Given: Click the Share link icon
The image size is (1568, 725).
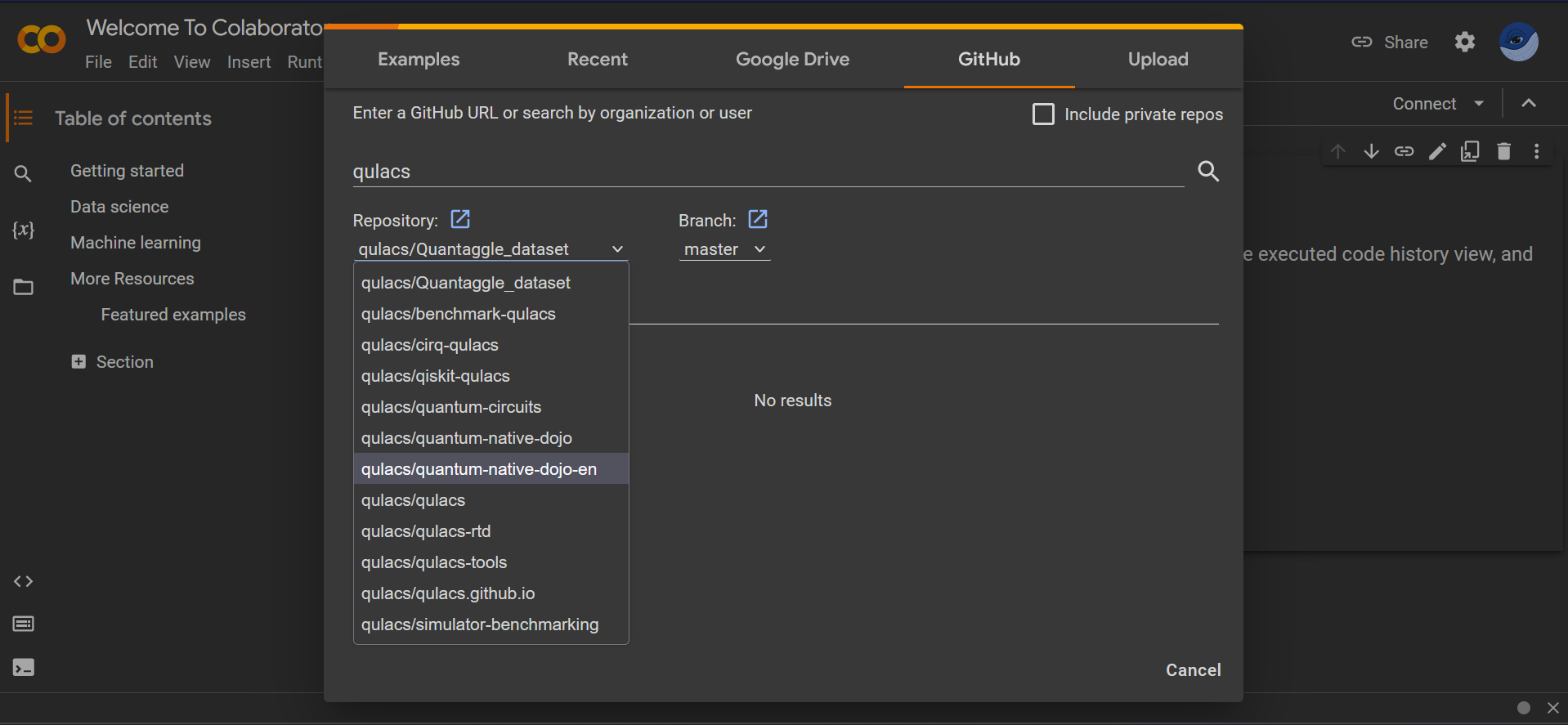Looking at the screenshot, I should coord(1362,42).
